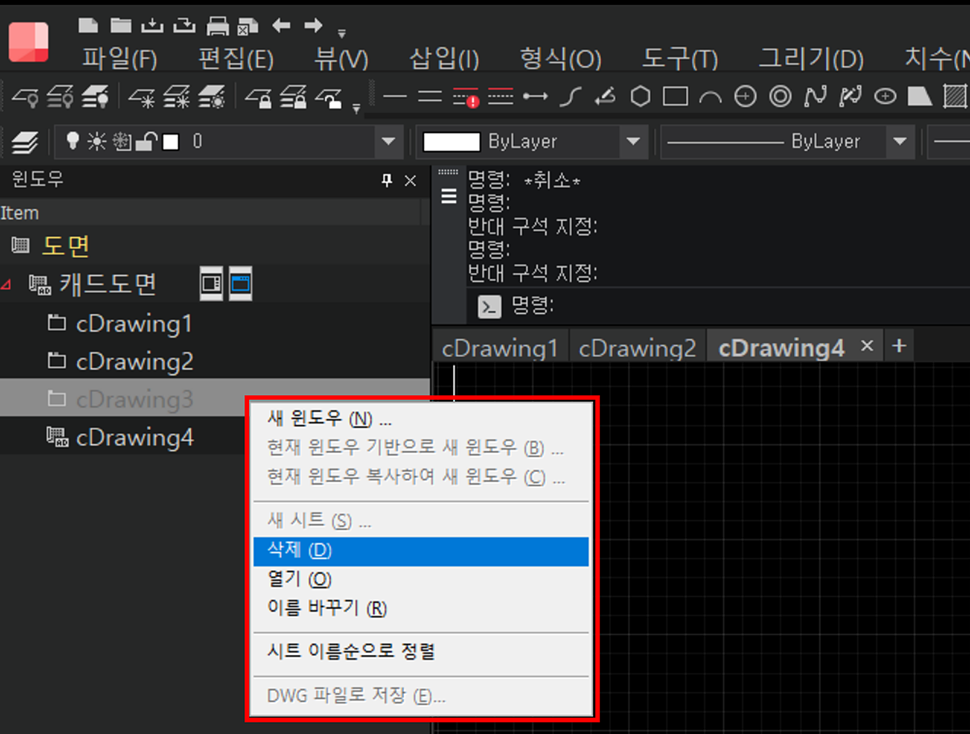Switch to the tiled window layout icon
This screenshot has height=734, width=970.
click(212, 284)
